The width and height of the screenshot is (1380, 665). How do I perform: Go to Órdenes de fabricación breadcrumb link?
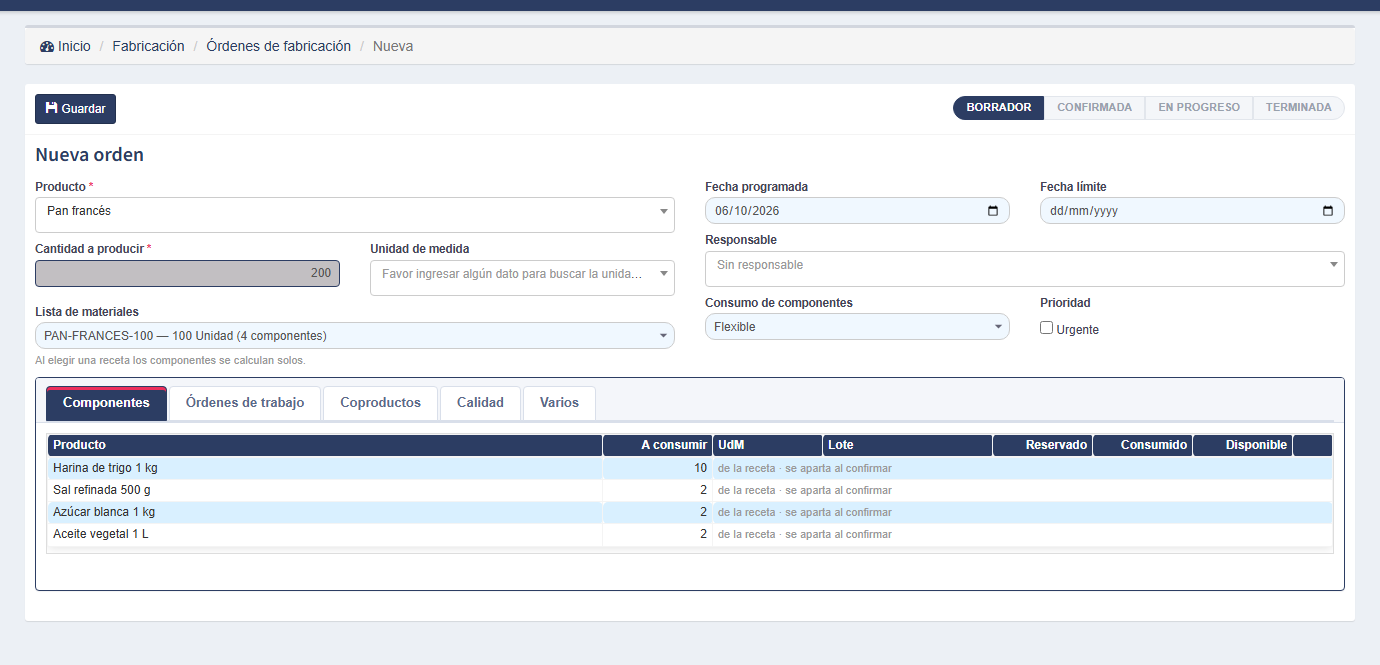coord(278,46)
